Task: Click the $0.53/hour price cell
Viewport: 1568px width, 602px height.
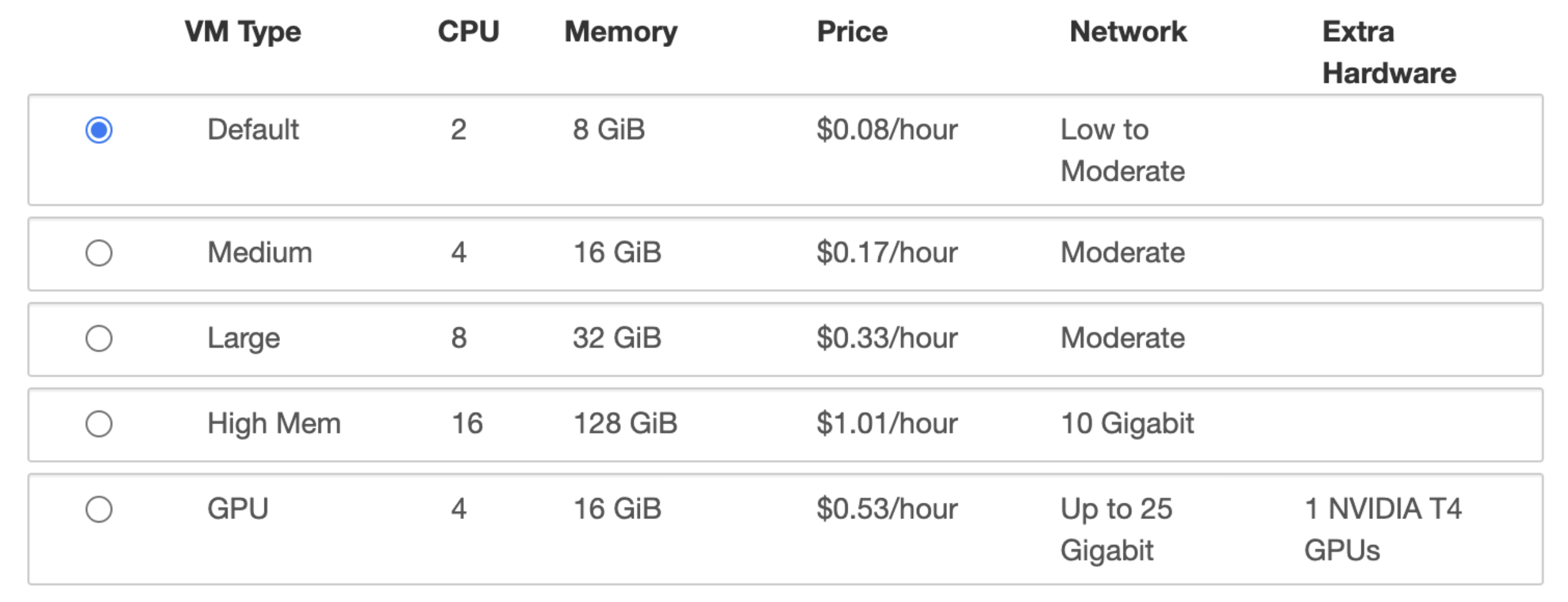Action: click(887, 509)
